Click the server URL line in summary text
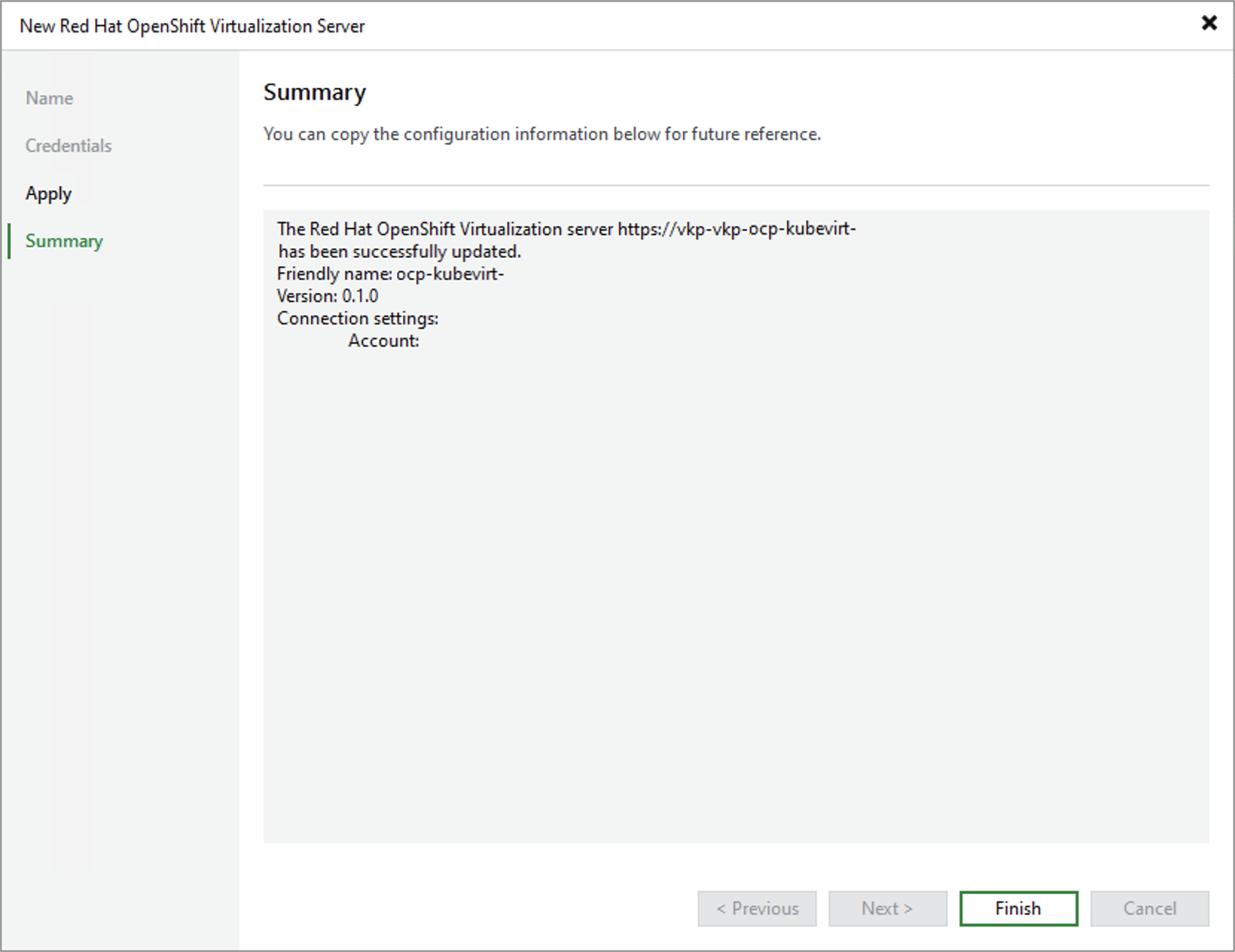The height and width of the screenshot is (952, 1235). pos(567,229)
